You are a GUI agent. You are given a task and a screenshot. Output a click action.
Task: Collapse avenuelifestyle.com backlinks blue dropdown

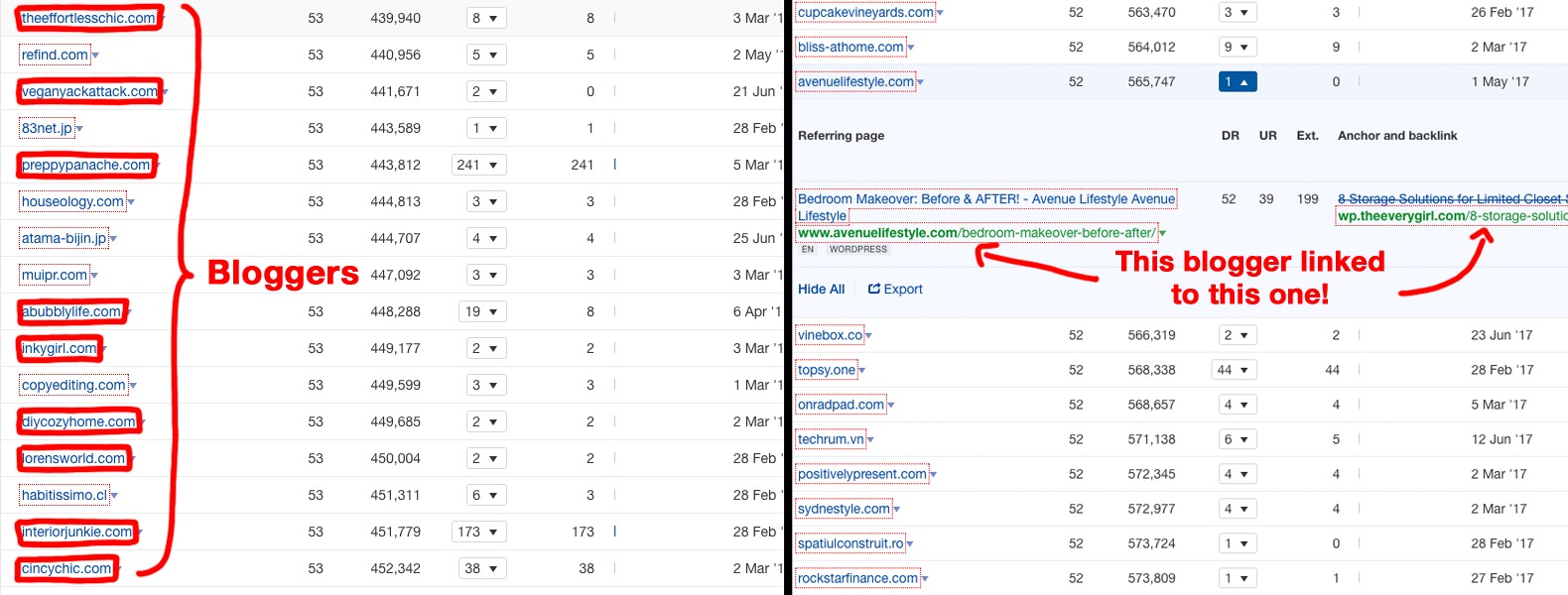pyautogui.click(x=1237, y=82)
